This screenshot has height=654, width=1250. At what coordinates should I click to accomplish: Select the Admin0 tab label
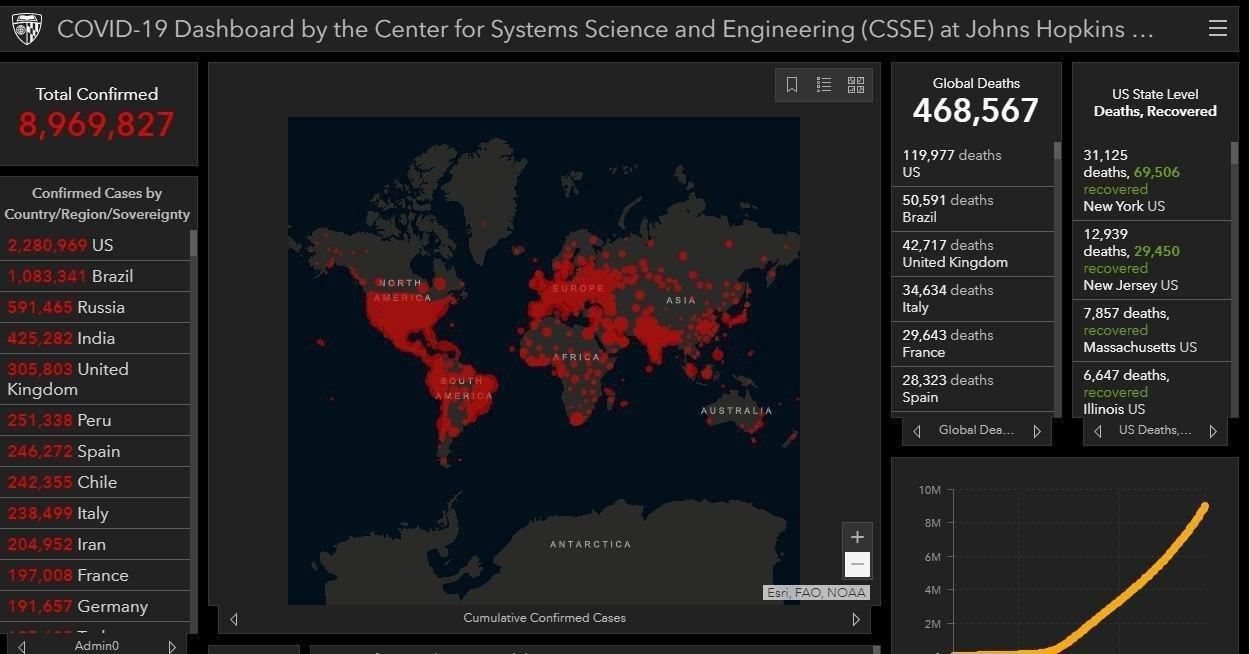(x=97, y=646)
